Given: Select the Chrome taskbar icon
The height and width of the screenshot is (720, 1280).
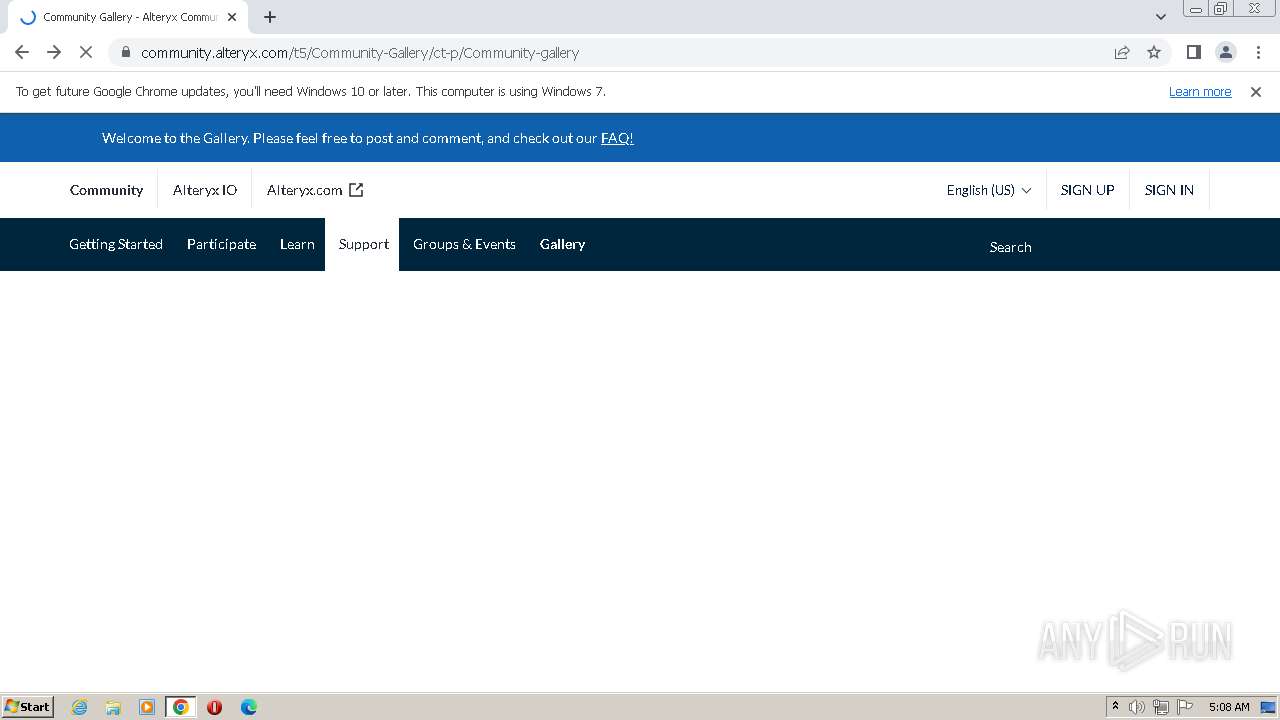Looking at the screenshot, I should (181, 707).
